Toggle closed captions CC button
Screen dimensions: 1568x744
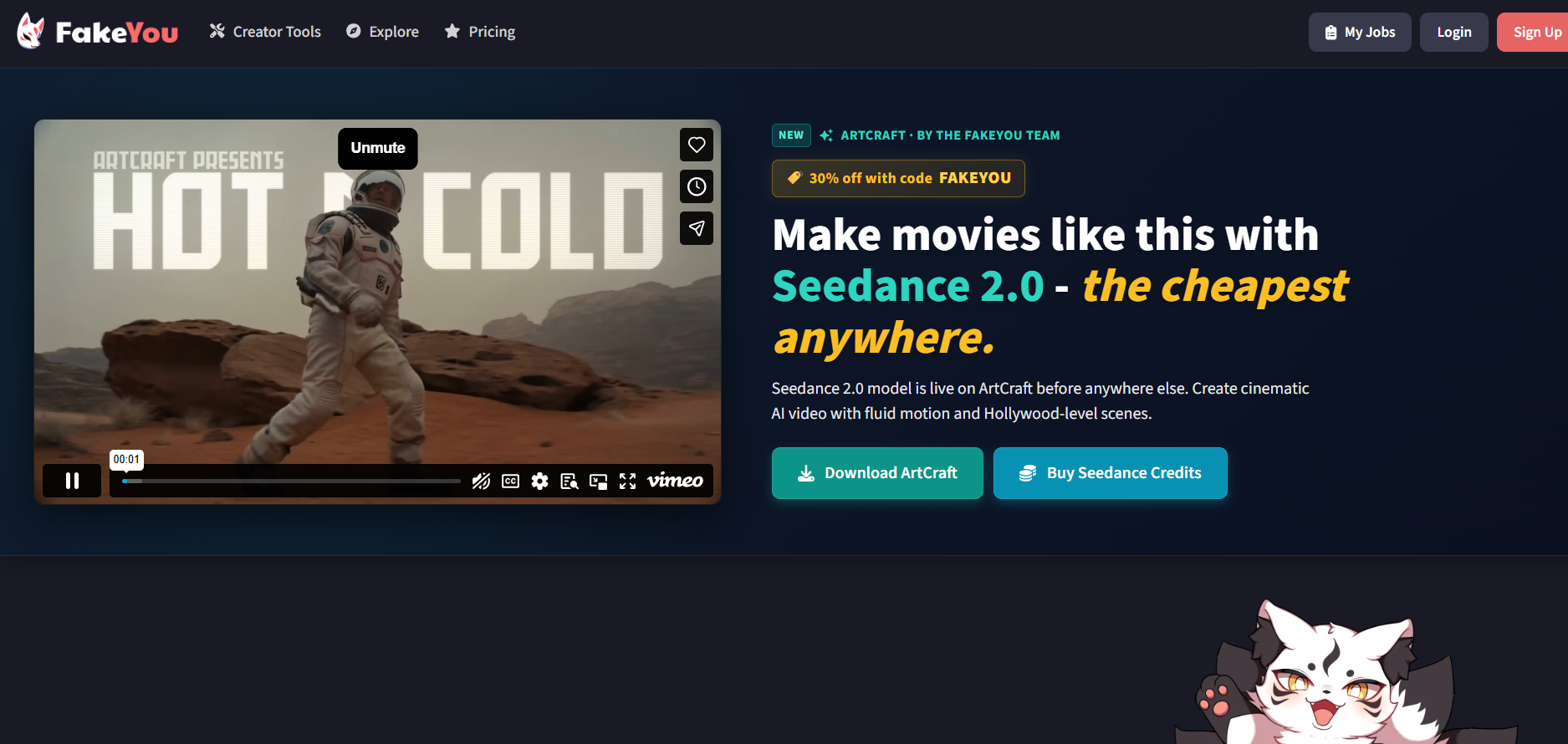click(x=510, y=481)
